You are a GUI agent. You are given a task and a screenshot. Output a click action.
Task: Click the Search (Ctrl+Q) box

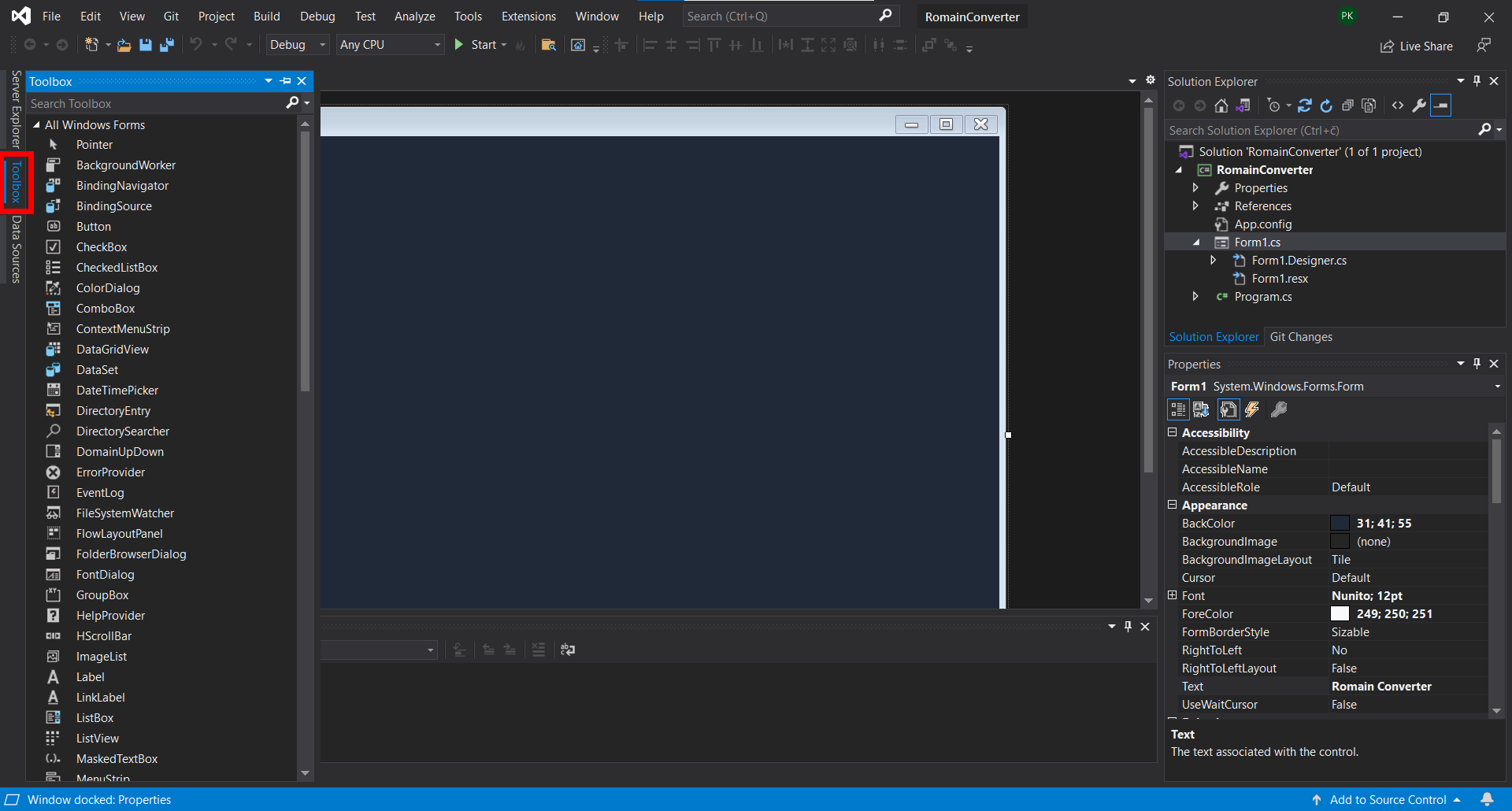pos(790,16)
